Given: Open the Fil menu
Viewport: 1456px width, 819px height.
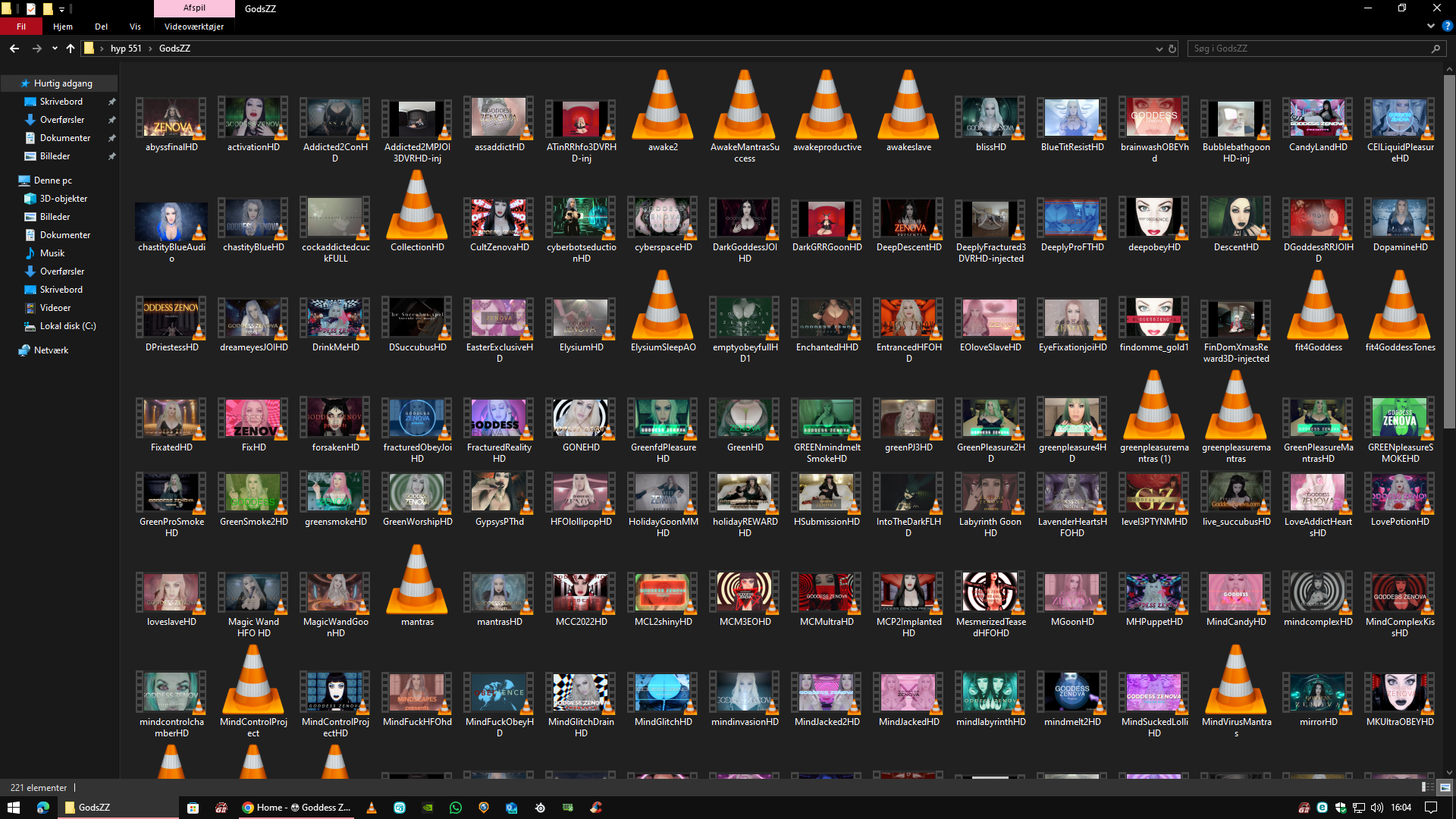Looking at the screenshot, I should pyautogui.click(x=21, y=27).
